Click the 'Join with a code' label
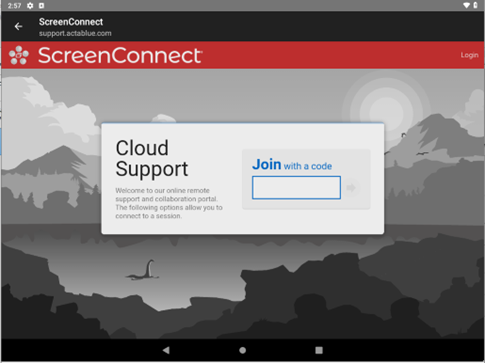Viewport: 485px width, 363px height. (292, 165)
